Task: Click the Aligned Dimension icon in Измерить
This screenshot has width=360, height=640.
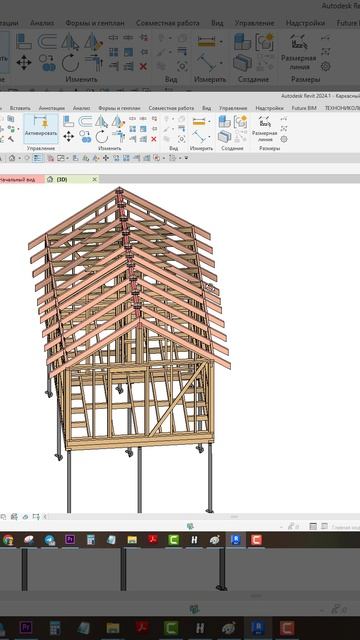Action: tap(198, 136)
